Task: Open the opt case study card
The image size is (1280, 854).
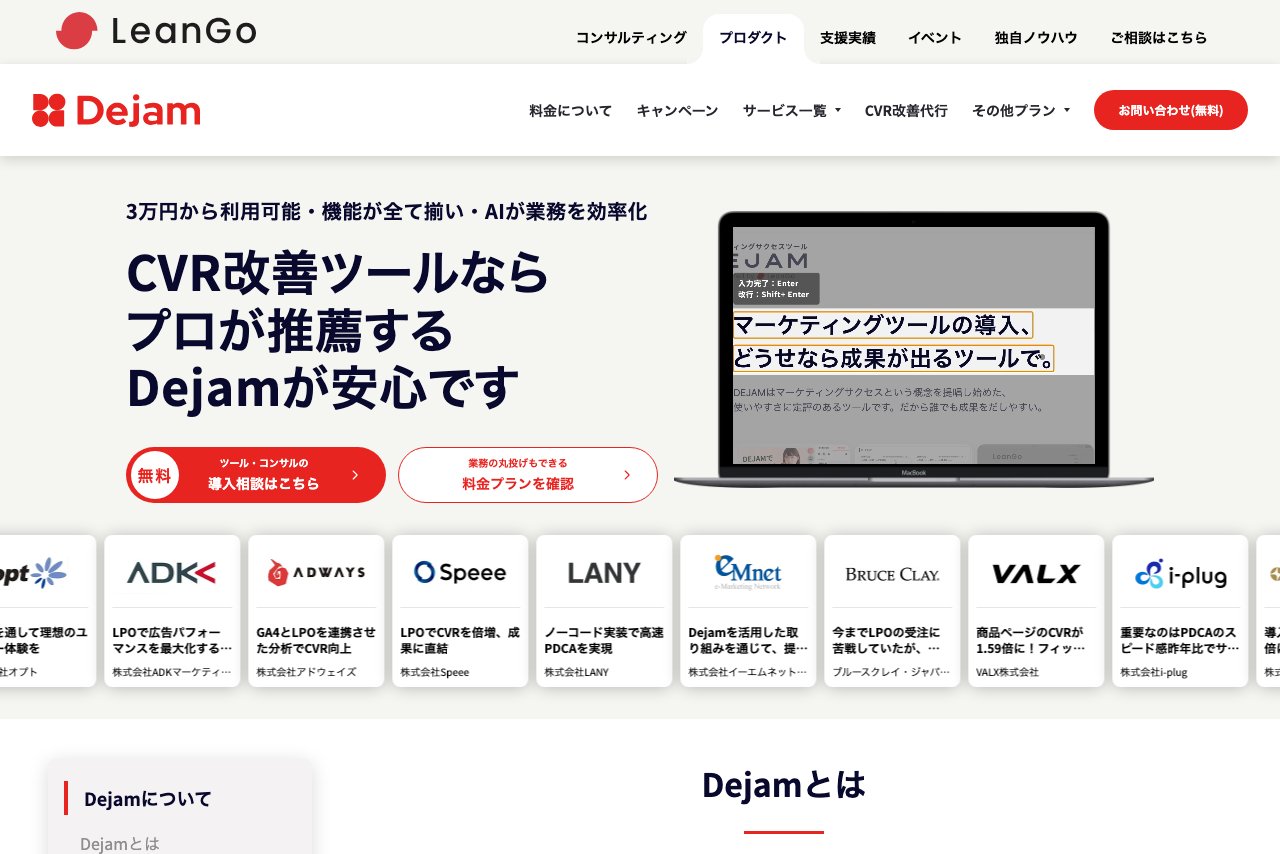Action: [x=48, y=611]
